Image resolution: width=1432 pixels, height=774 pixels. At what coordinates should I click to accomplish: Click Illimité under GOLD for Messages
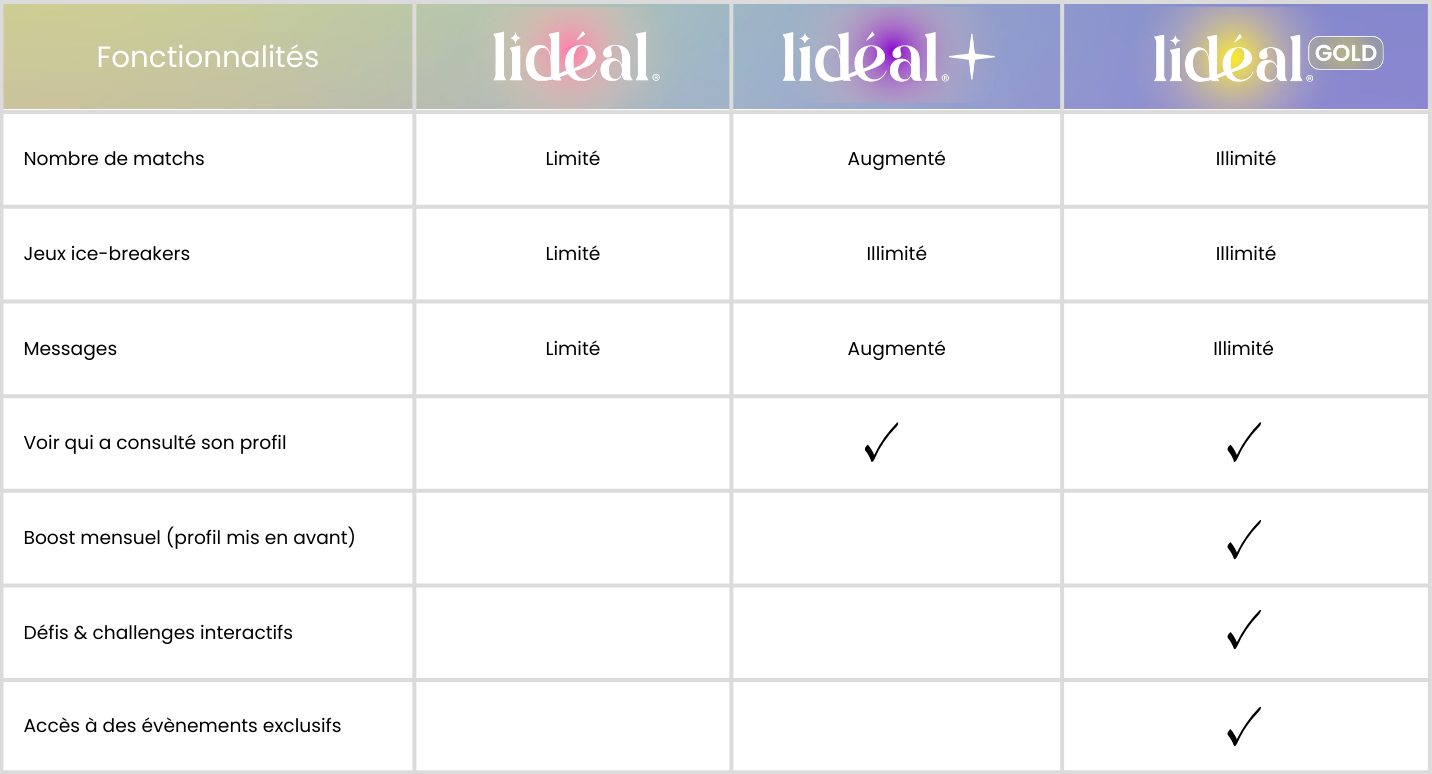1243,348
